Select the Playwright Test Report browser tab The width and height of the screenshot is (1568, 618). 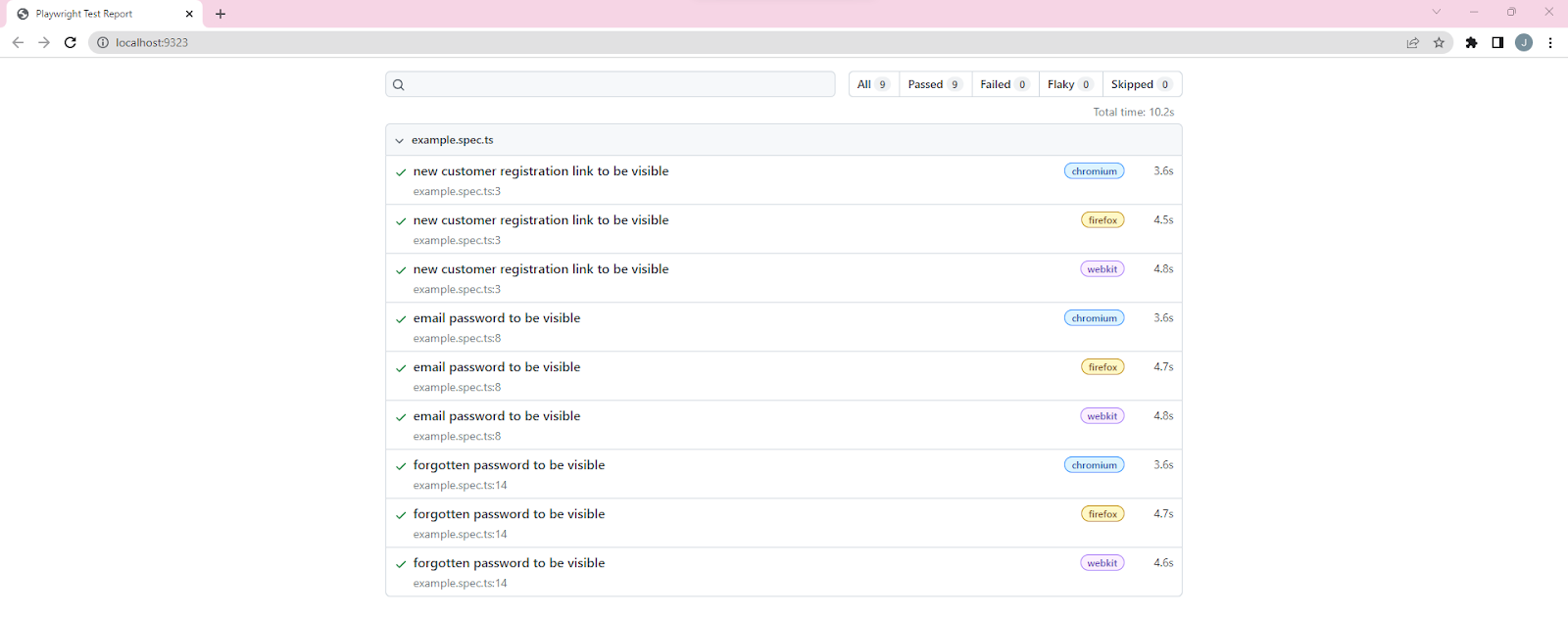click(x=103, y=14)
